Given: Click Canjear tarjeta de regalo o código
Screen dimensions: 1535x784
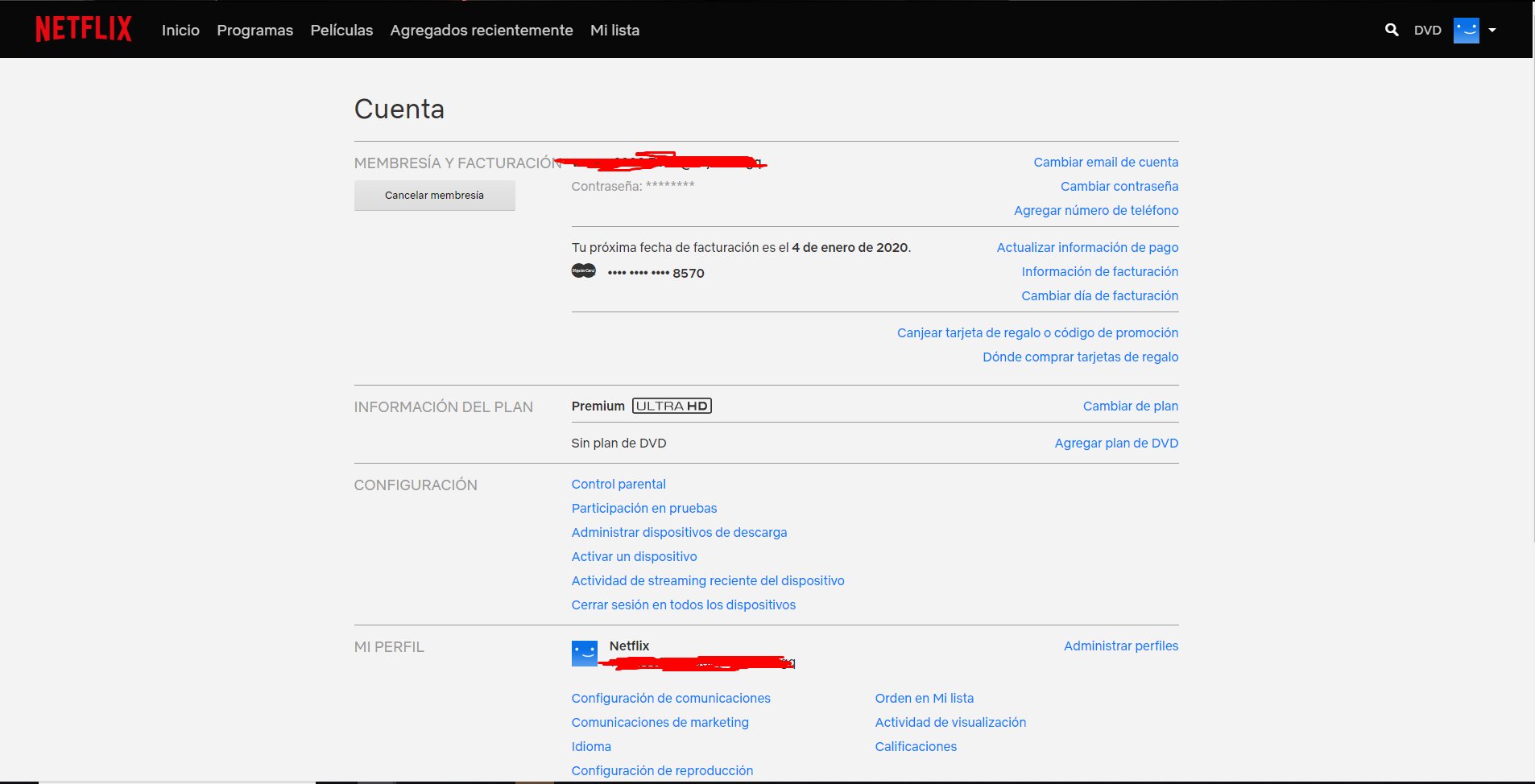Looking at the screenshot, I should [1038, 332].
